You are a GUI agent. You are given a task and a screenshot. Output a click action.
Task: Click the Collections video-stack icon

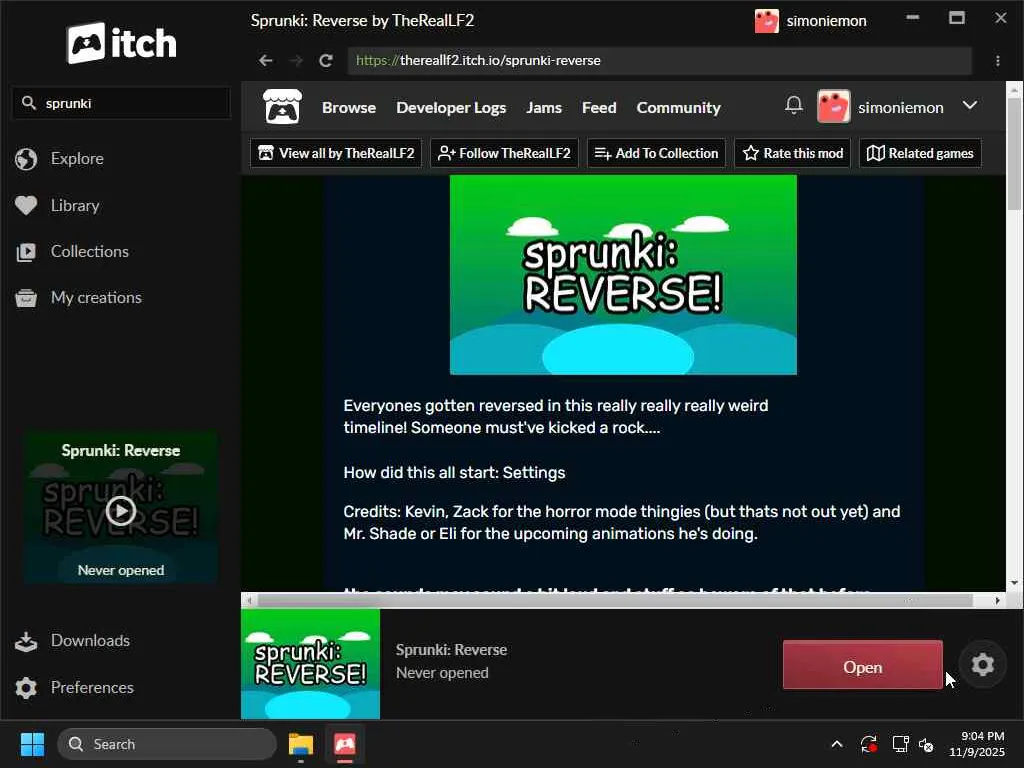(26, 252)
